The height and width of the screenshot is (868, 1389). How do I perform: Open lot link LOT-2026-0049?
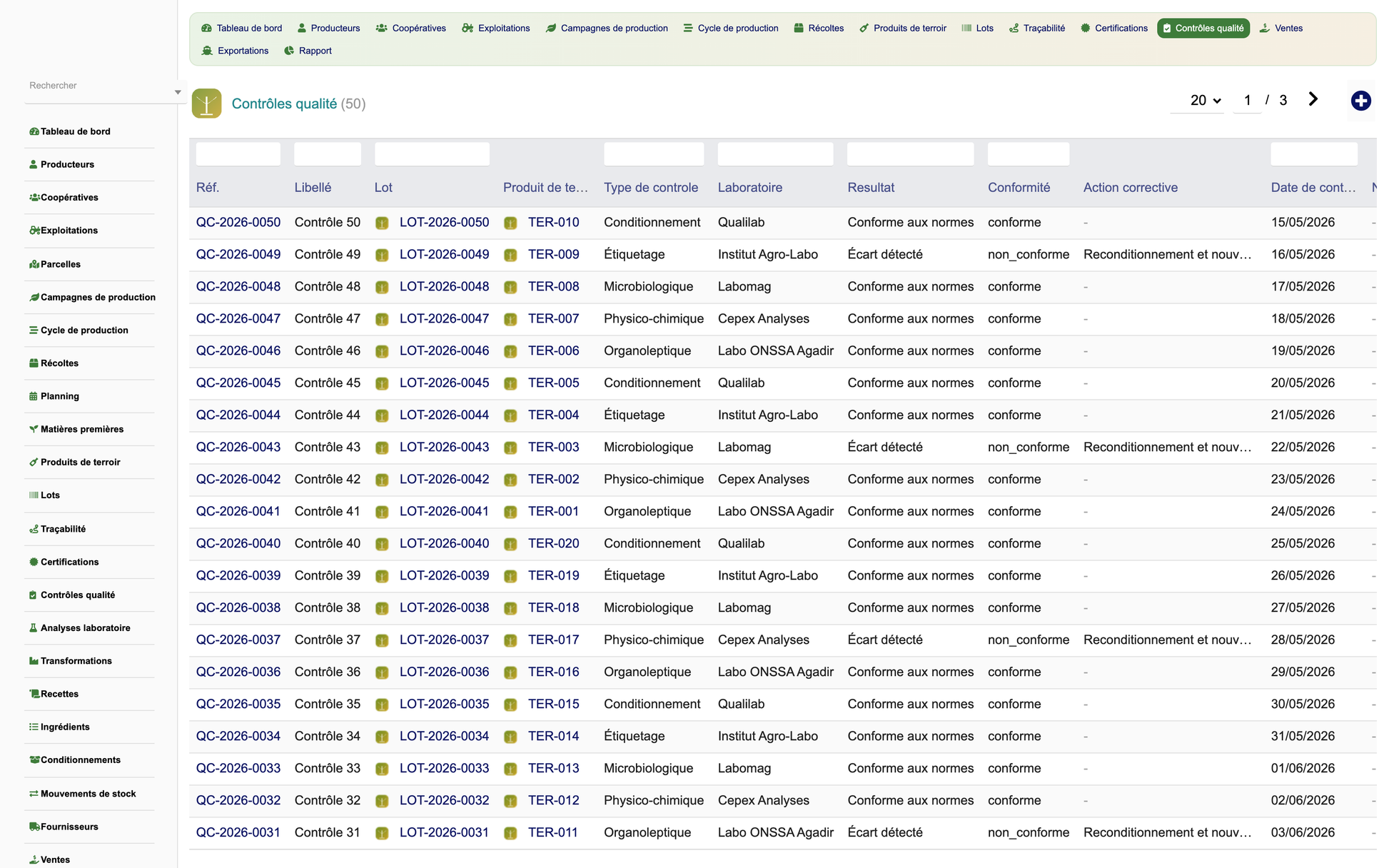point(444,255)
